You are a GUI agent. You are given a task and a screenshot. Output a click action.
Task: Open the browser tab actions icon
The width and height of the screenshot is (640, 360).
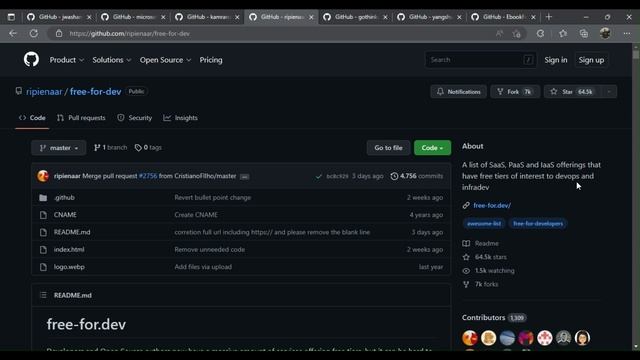click(x=11, y=17)
